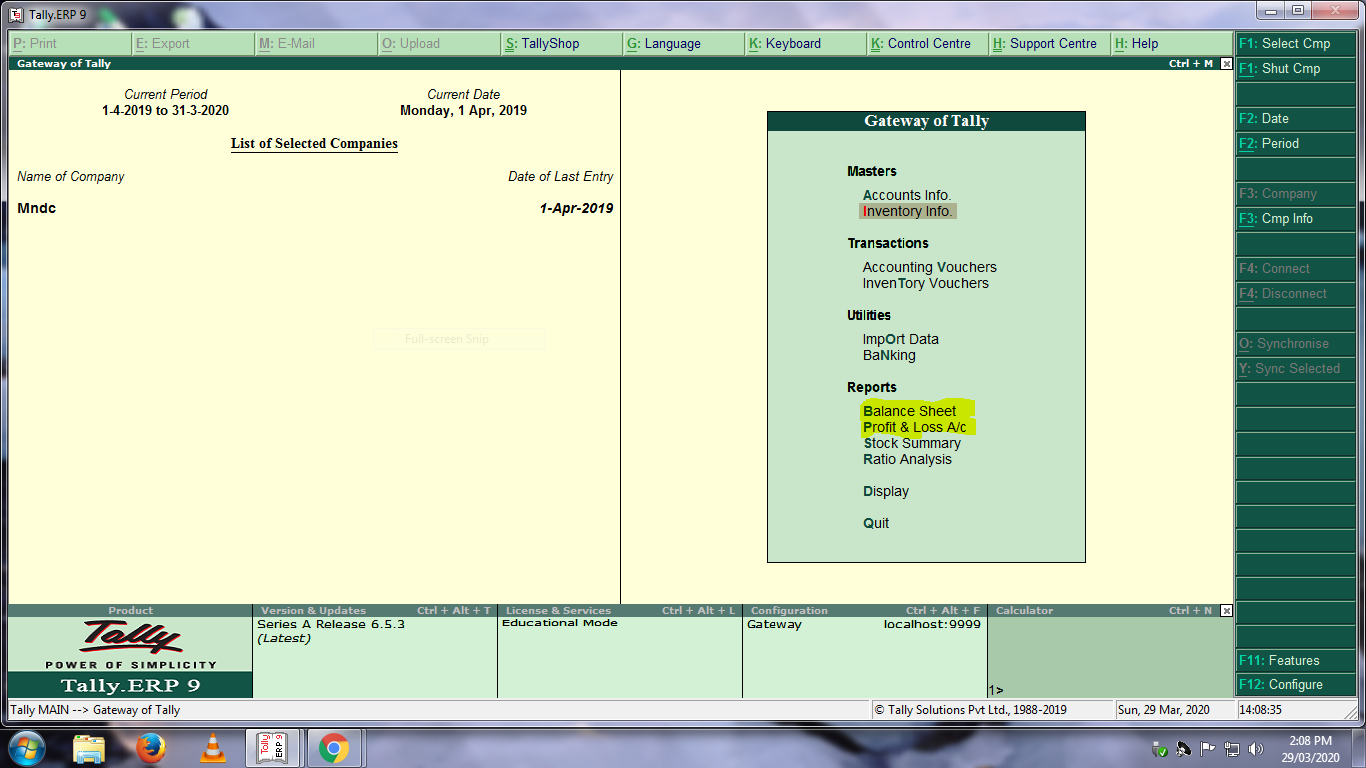The width and height of the screenshot is (1366, 768).
Task: Close the Calculator panel
Action: tap(1227, 610)
